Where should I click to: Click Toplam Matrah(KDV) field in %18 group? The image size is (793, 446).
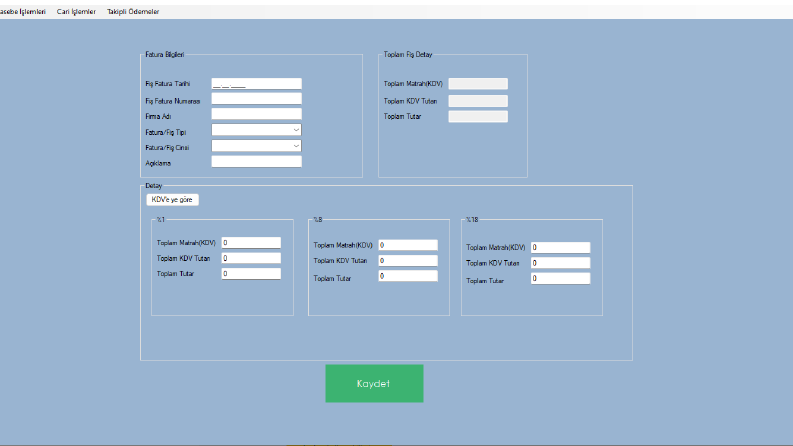click(560, 248)
